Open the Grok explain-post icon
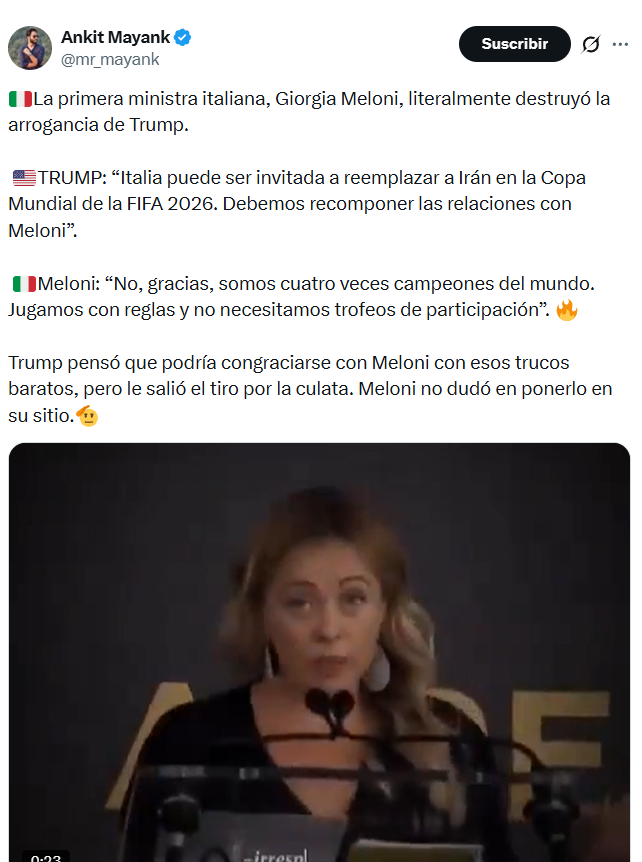The image size is (642, 862). pyautogui.click(x=591, y=44)
